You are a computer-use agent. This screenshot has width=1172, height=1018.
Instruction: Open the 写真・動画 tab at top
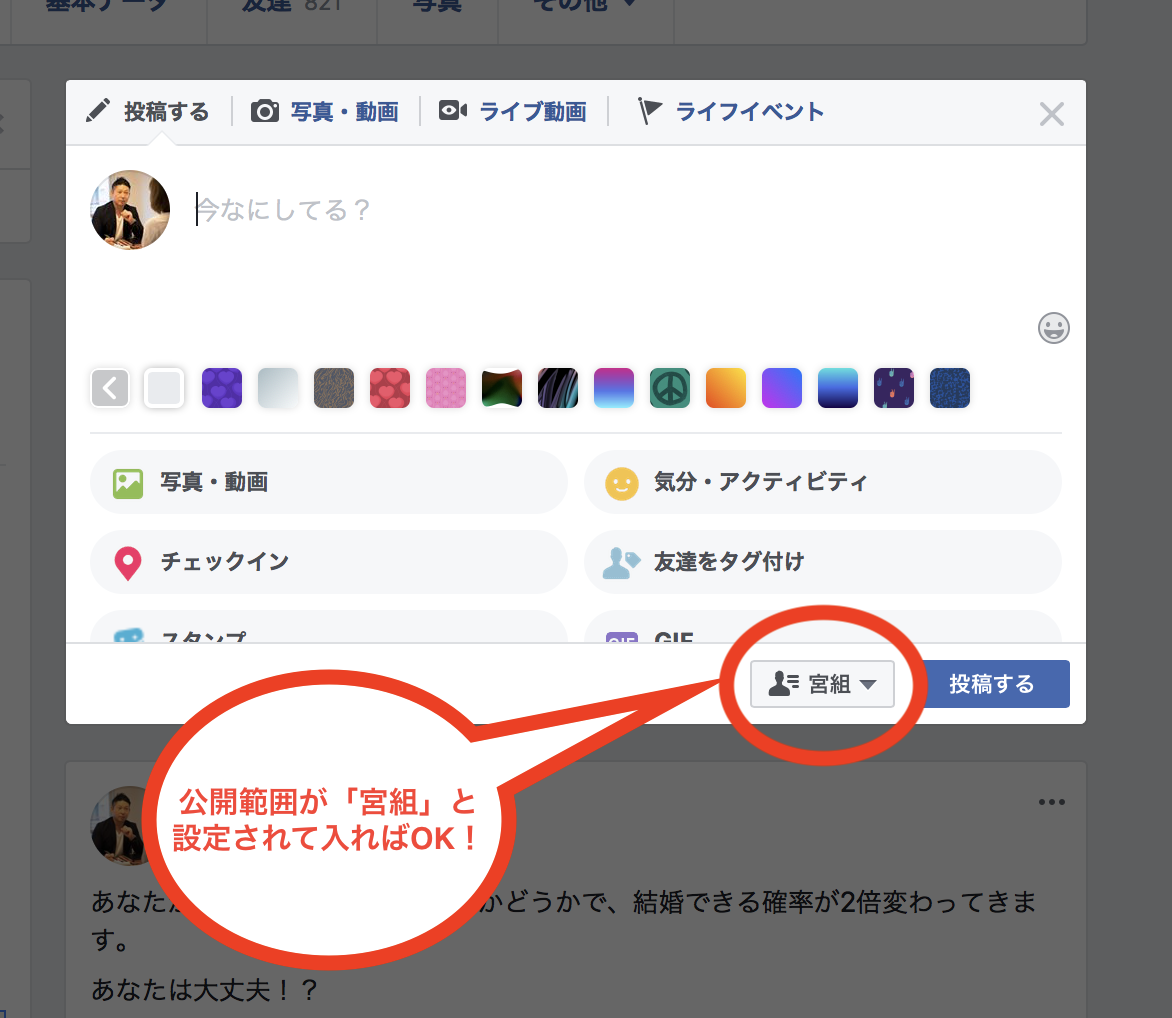pyautogui.click(x=324, y=111)
